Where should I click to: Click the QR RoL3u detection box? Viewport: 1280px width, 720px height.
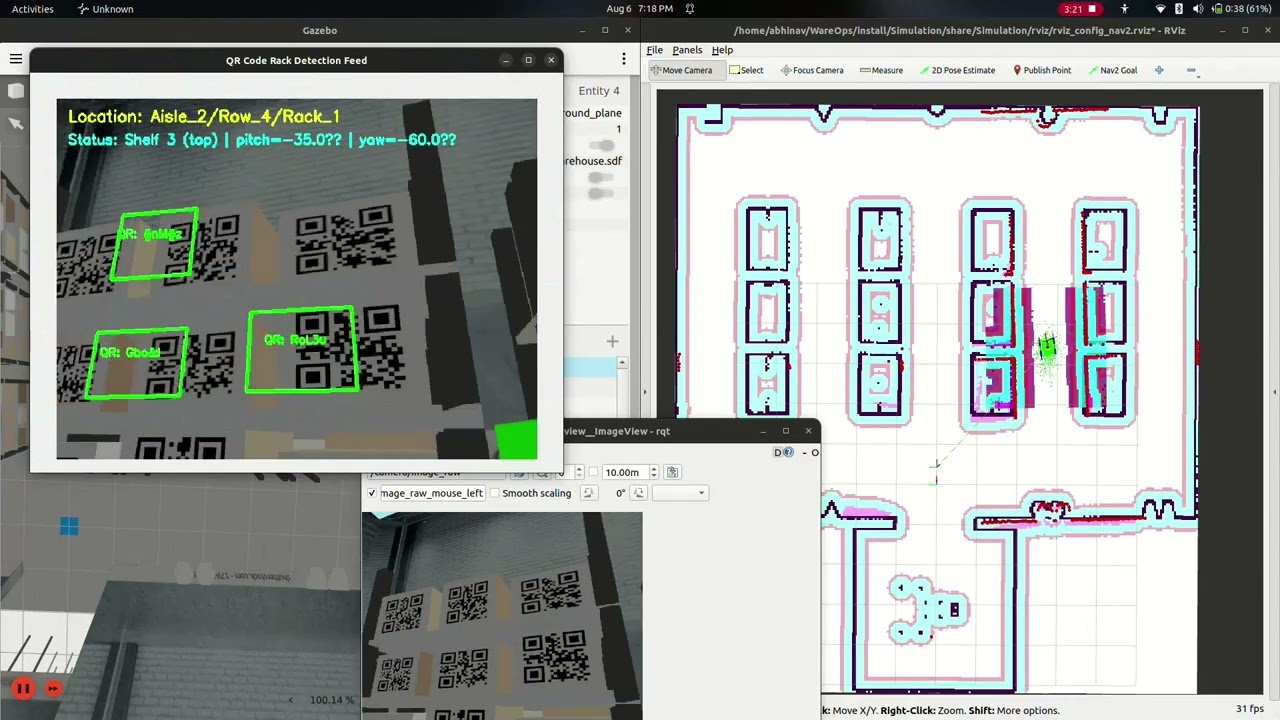coord(301,349)
